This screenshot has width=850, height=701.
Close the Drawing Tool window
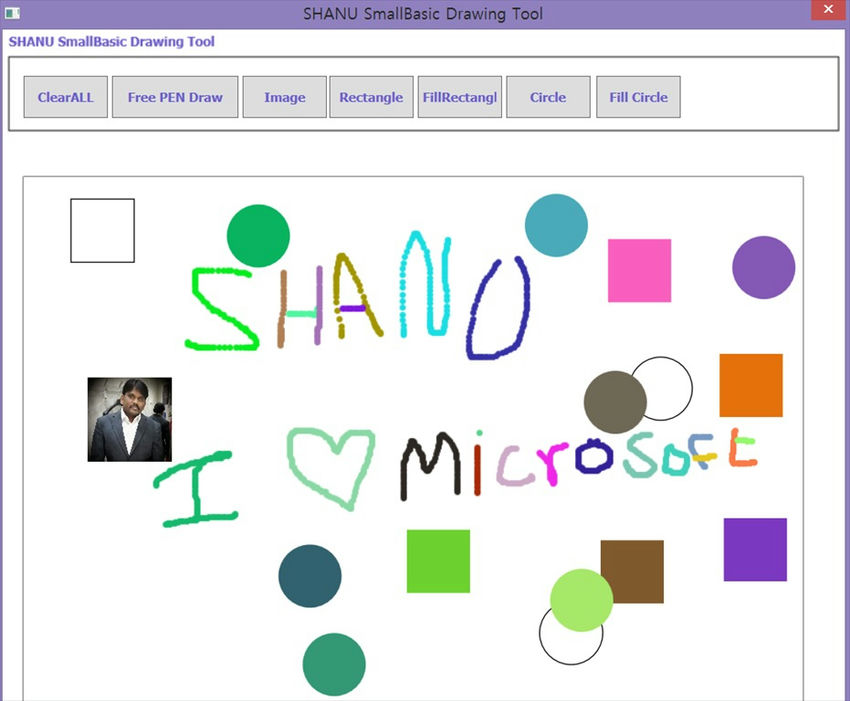(829, 9)
